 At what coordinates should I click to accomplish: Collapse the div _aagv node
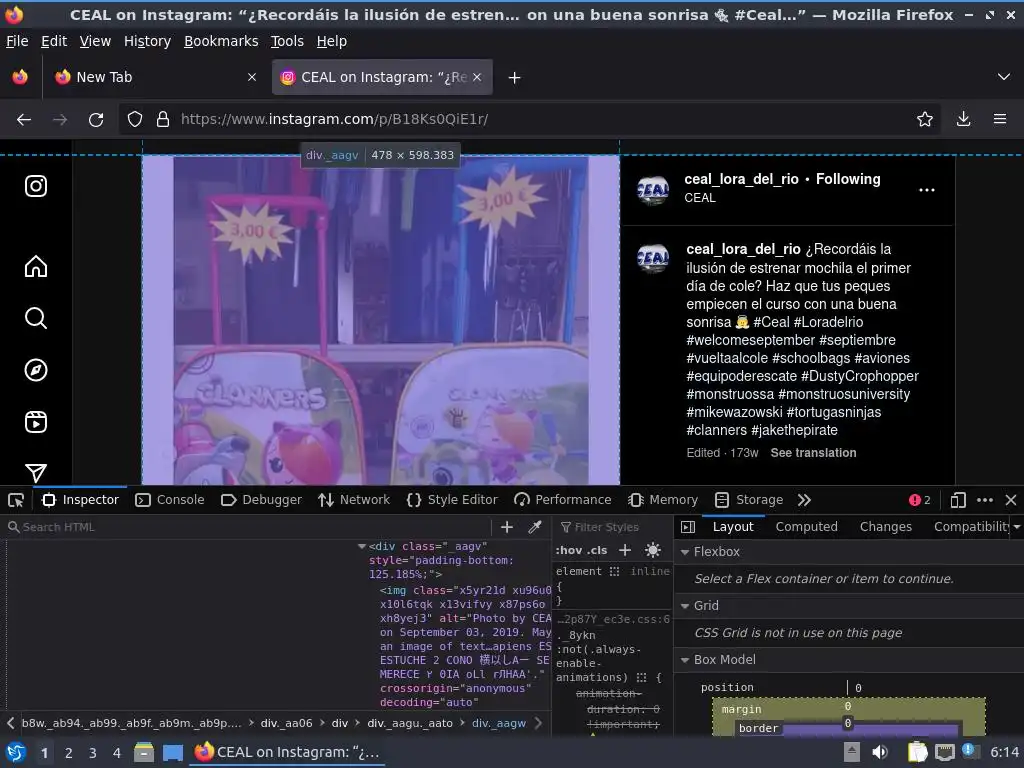tap(362, 547)
